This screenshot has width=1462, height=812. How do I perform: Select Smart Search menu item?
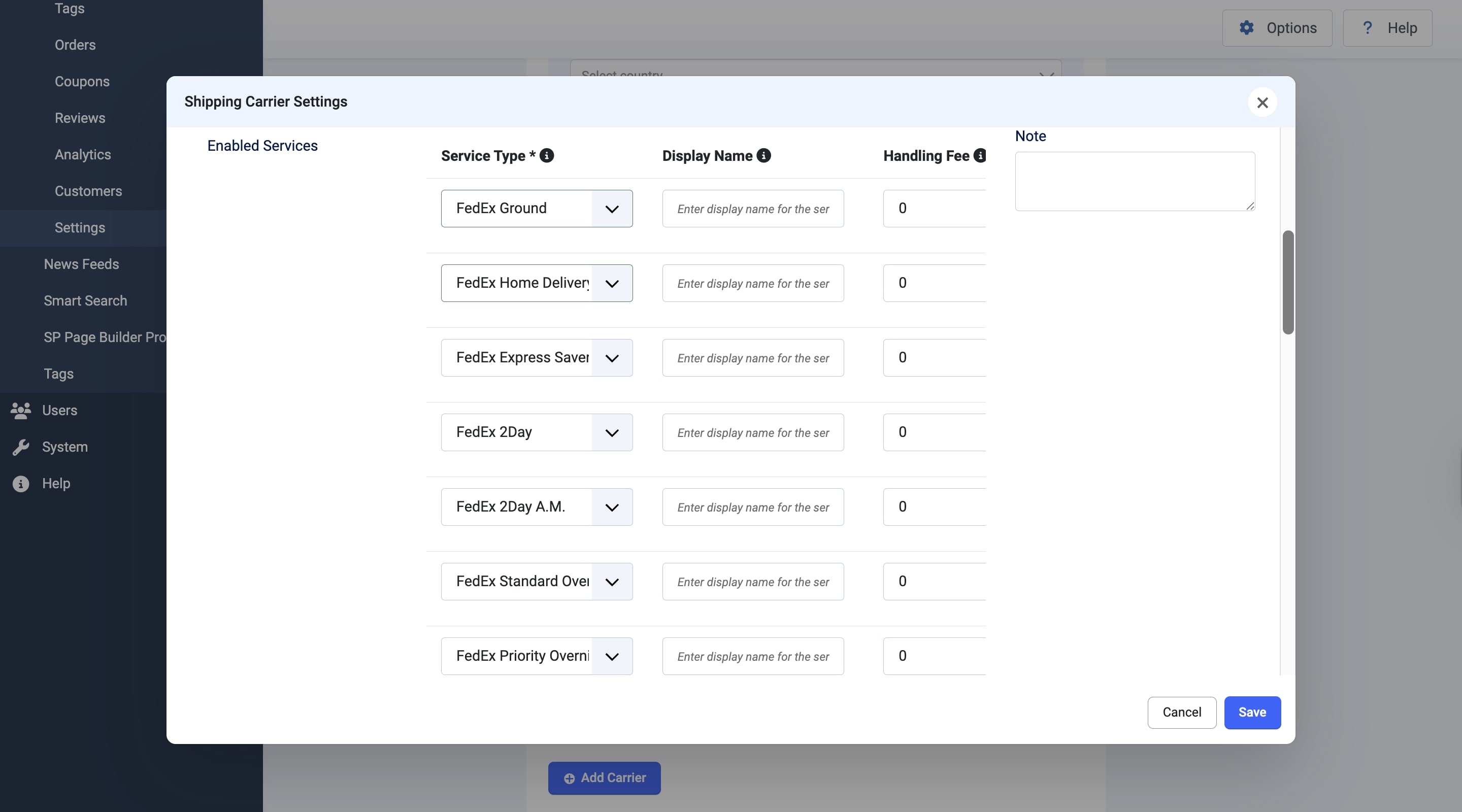click(x=85, y=301)
